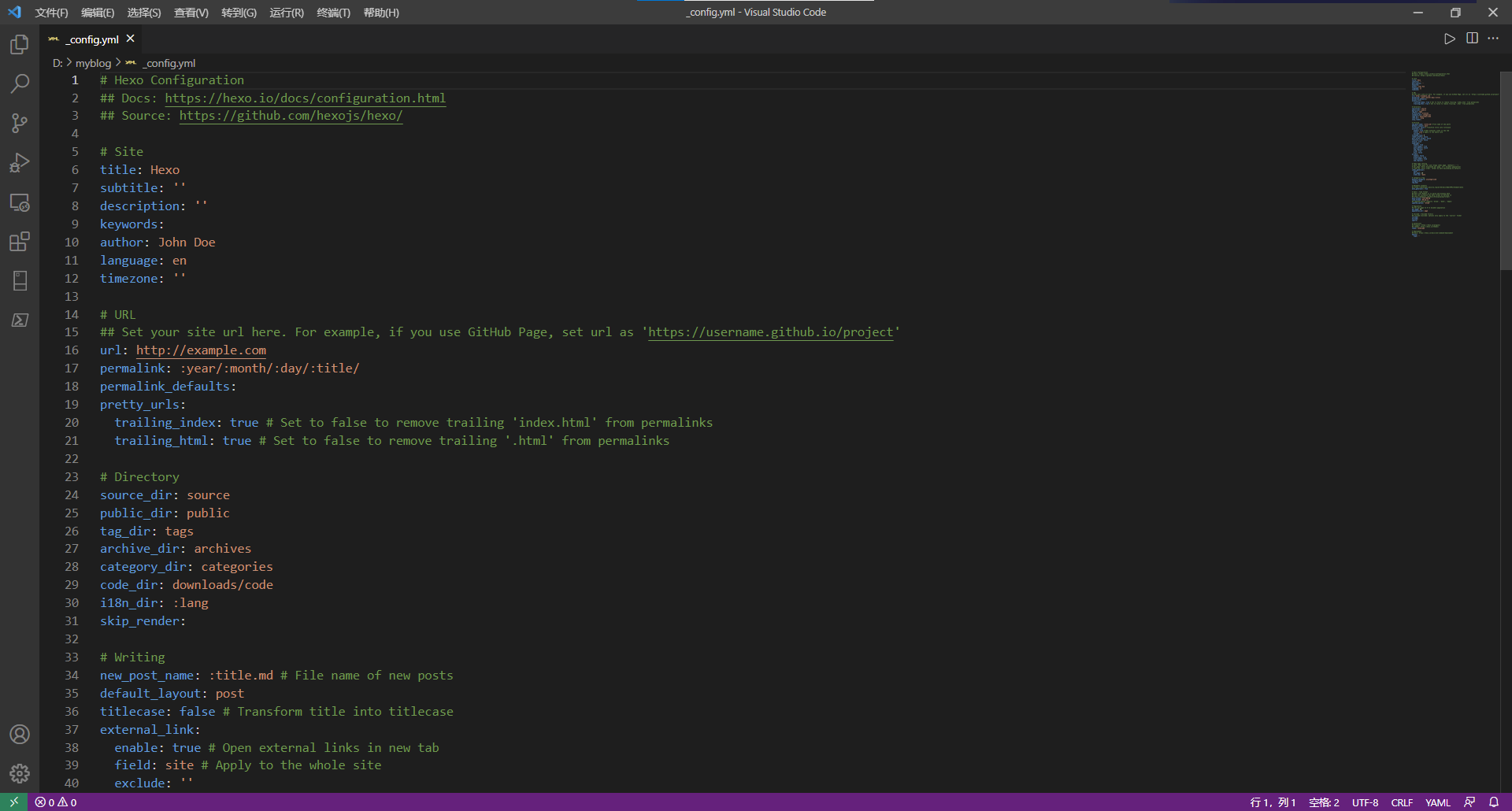This screenshot has width=1512, height=811.
Task: Open the 文件(F) menu
Action: coord(51,13)
